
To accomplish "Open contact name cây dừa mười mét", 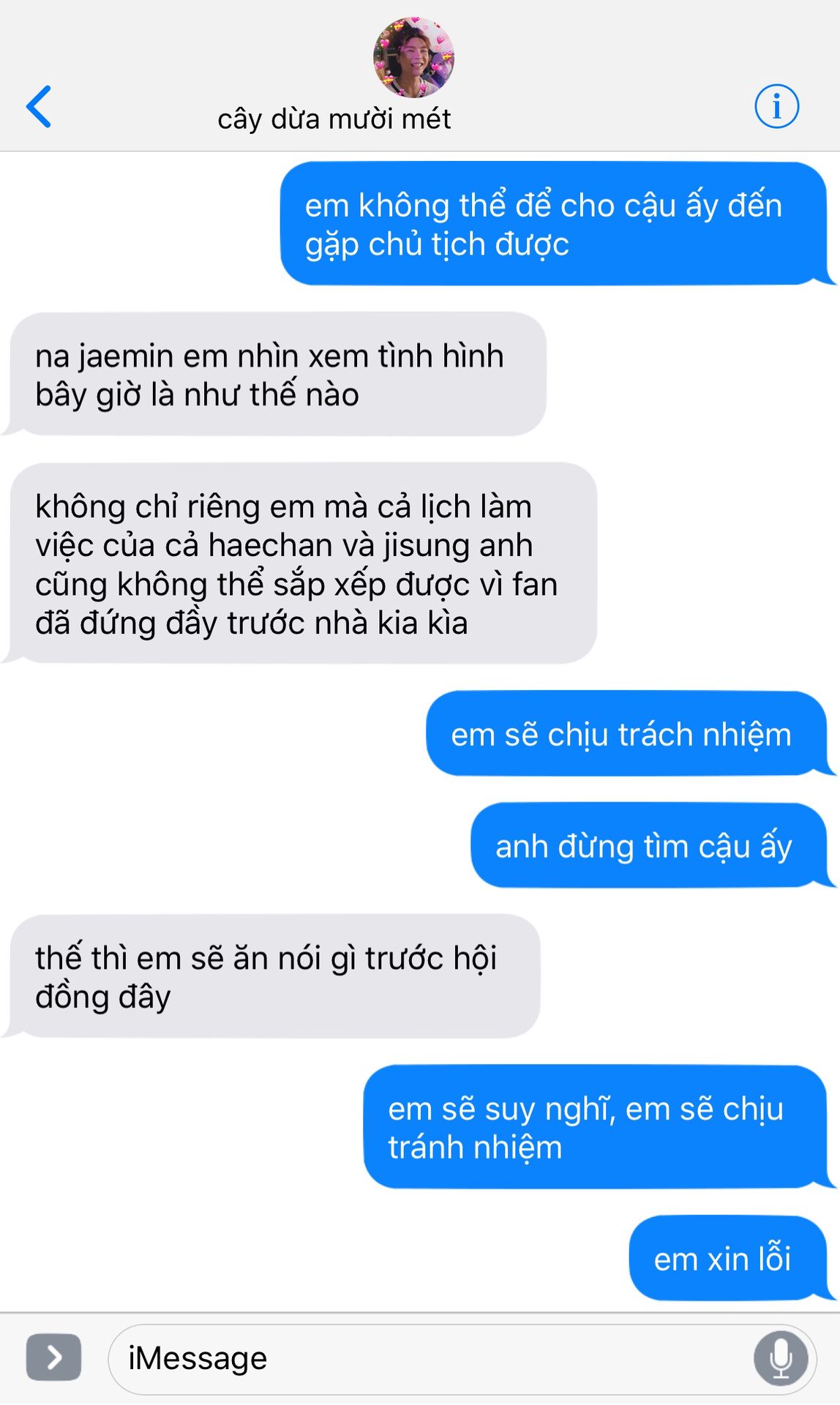I will (x=334, y=119).
